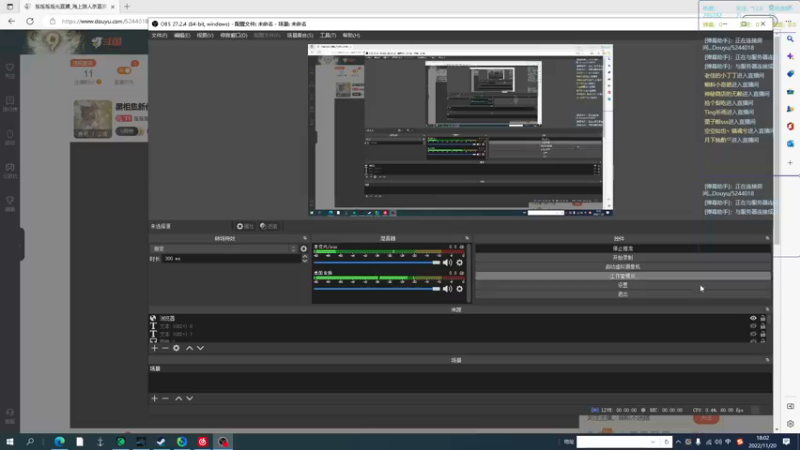This screenshot has width=800, height=450.
Task: Open settings gear of second mixer channel
Action: pyautogui.click(x=460, y=289)
